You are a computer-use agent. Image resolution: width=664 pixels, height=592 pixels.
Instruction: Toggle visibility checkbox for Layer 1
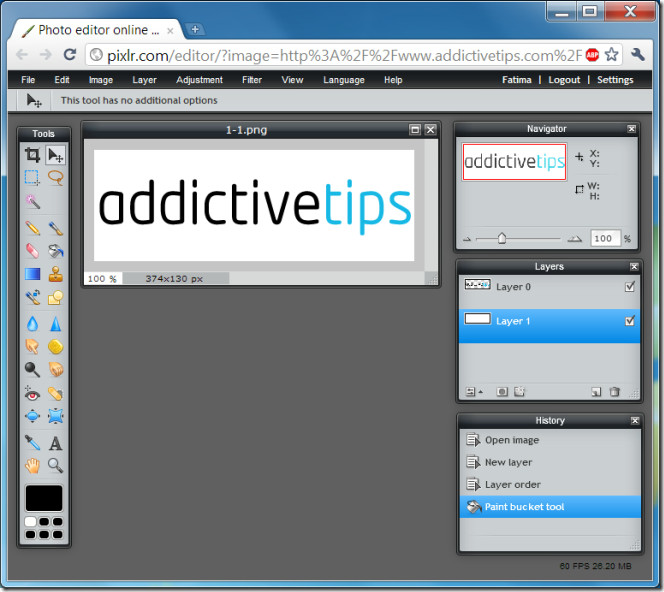pyautogui.click(x=630, y=321)
